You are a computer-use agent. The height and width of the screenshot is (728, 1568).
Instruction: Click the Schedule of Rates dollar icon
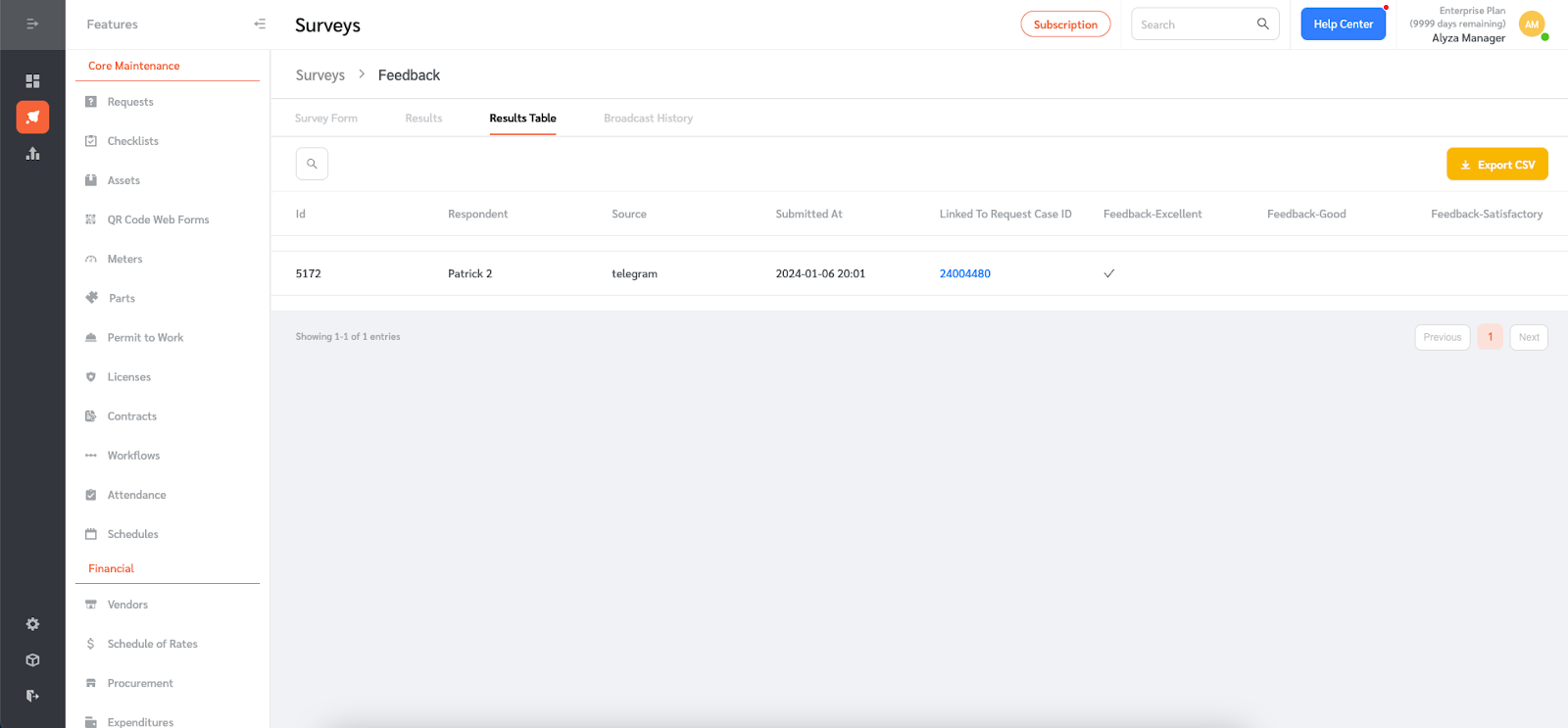pyautogui.click(x=91, y=644)
